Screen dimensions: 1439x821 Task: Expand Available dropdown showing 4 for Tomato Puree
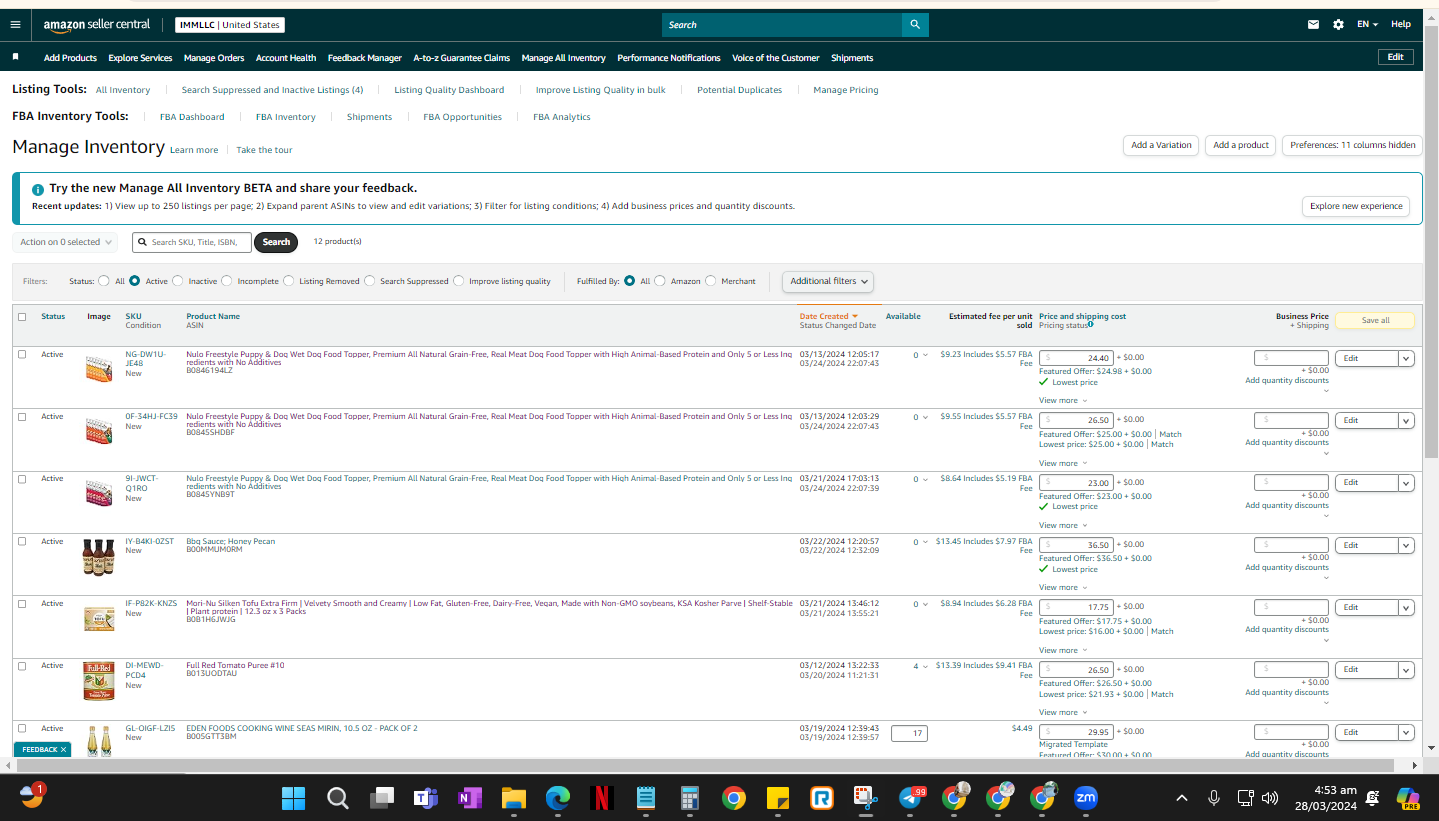pyautogui.click(x=920, y=666)
